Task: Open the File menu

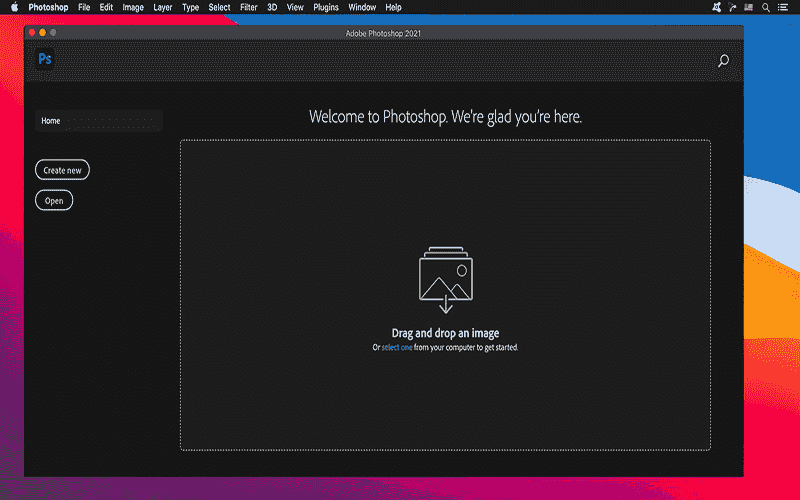Action: [x=84, y=7]
